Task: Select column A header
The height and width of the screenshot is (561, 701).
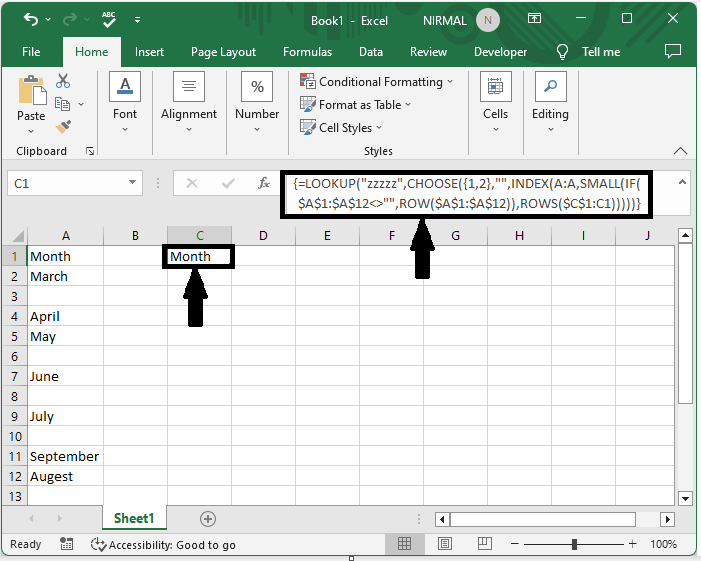Action: [x=66, y=236]
